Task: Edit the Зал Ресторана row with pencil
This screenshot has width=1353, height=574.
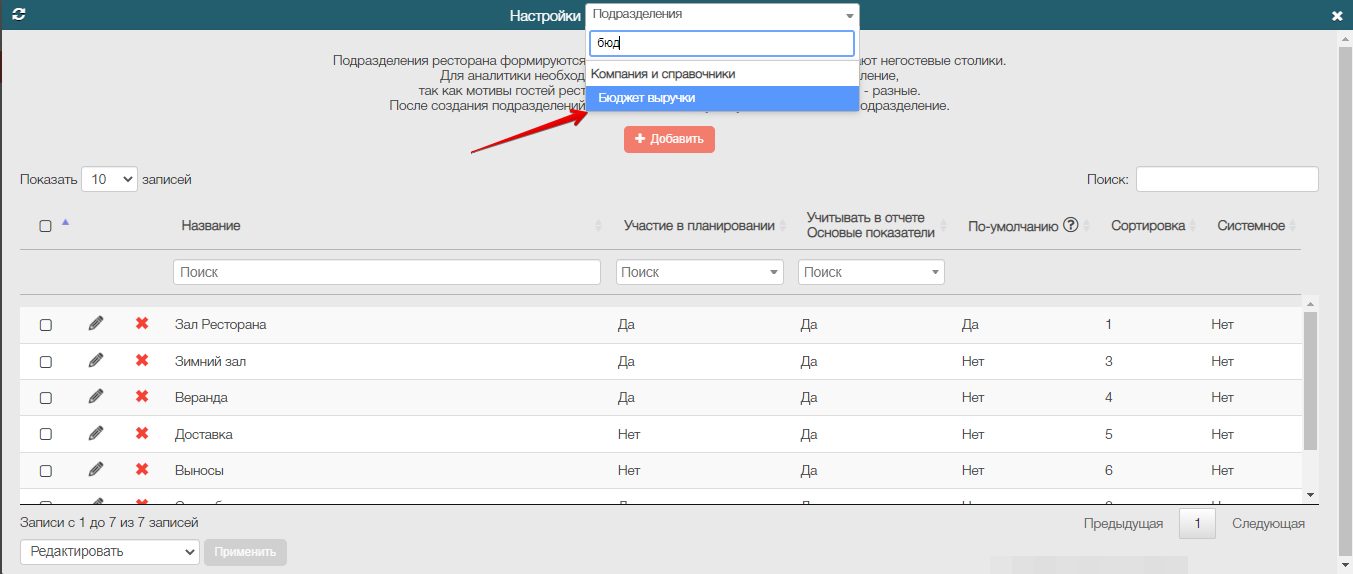Action: pos(96,324)
